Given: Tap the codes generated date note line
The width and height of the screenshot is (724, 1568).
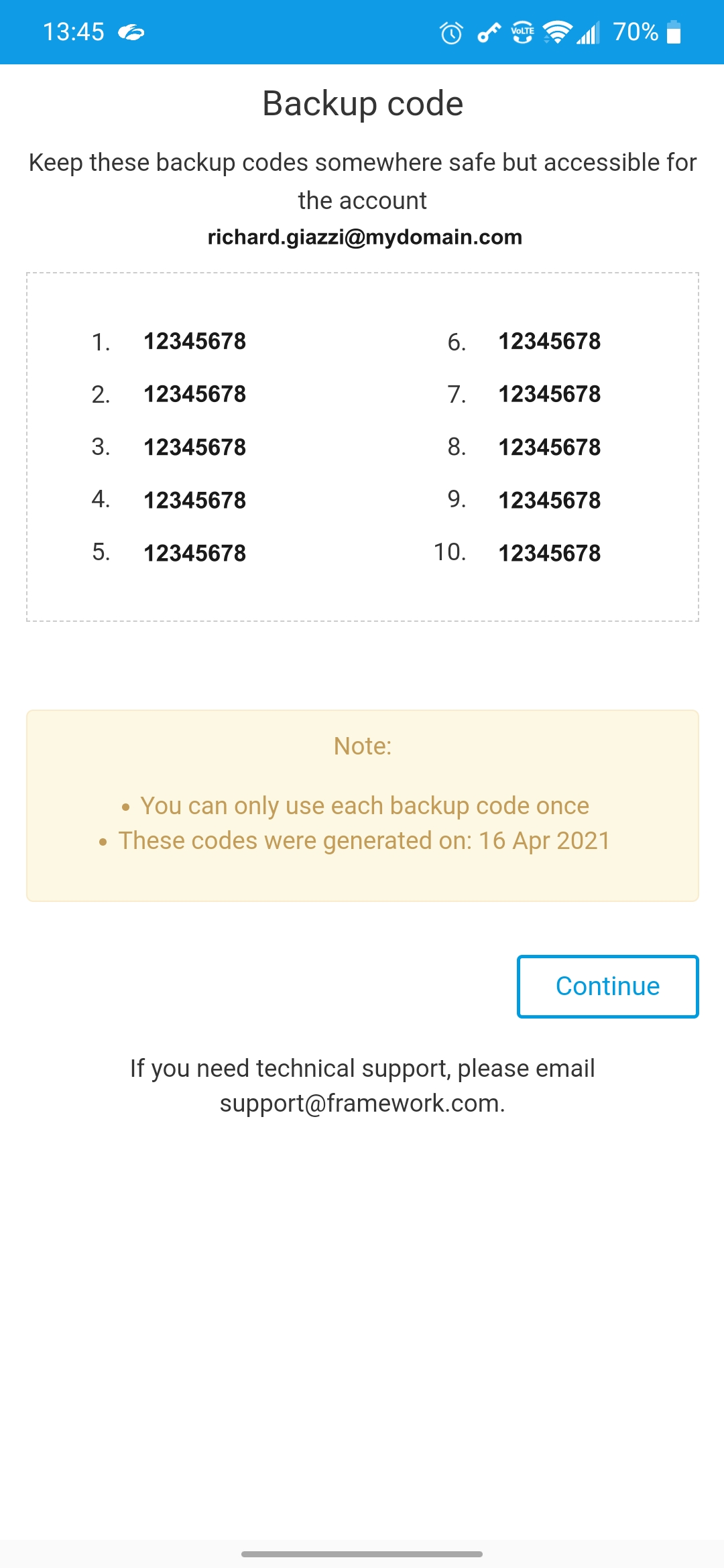Looking at the screenshot, I should tap(364, 840).
